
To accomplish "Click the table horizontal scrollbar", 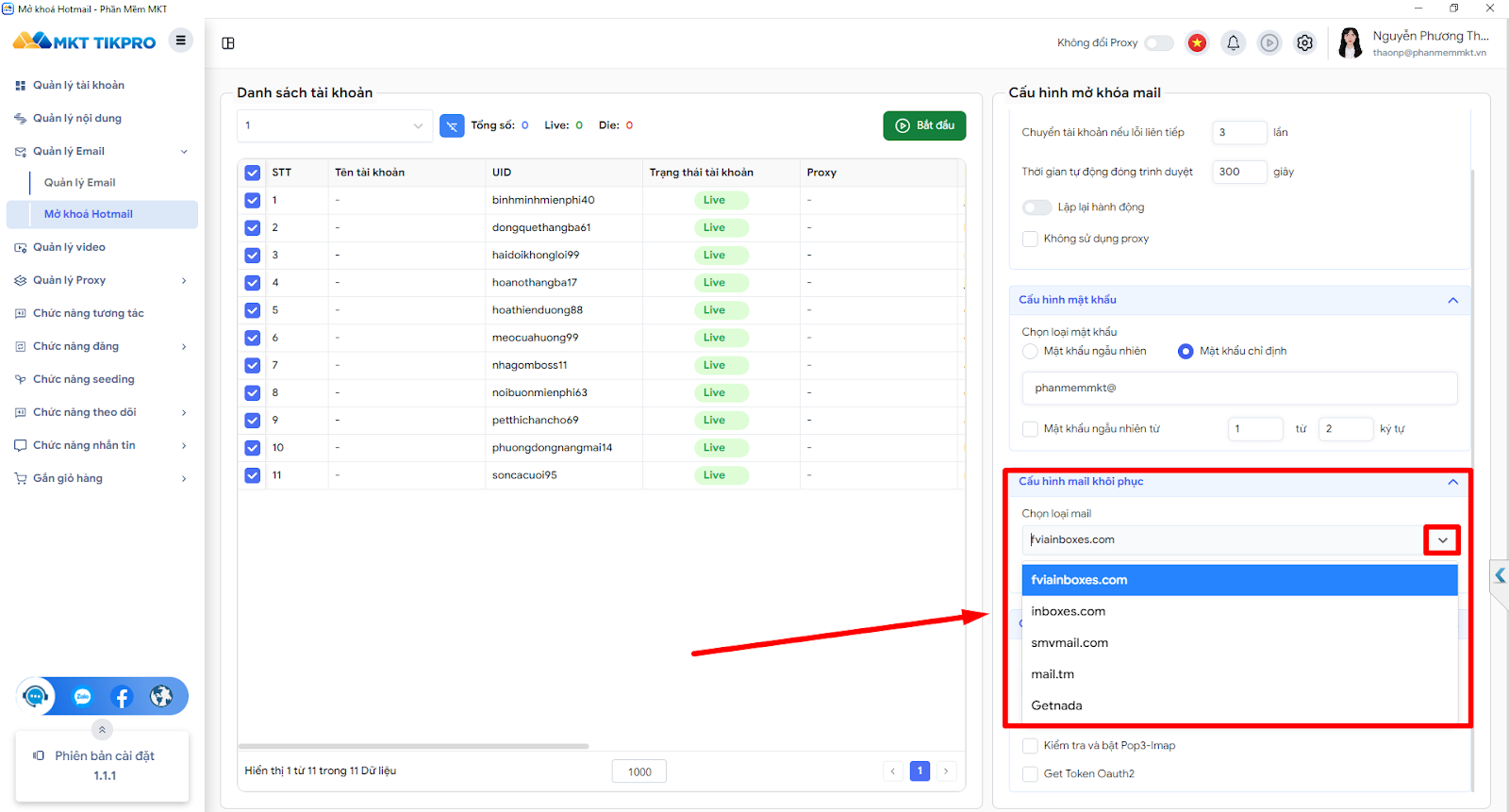I will [414, 746].
